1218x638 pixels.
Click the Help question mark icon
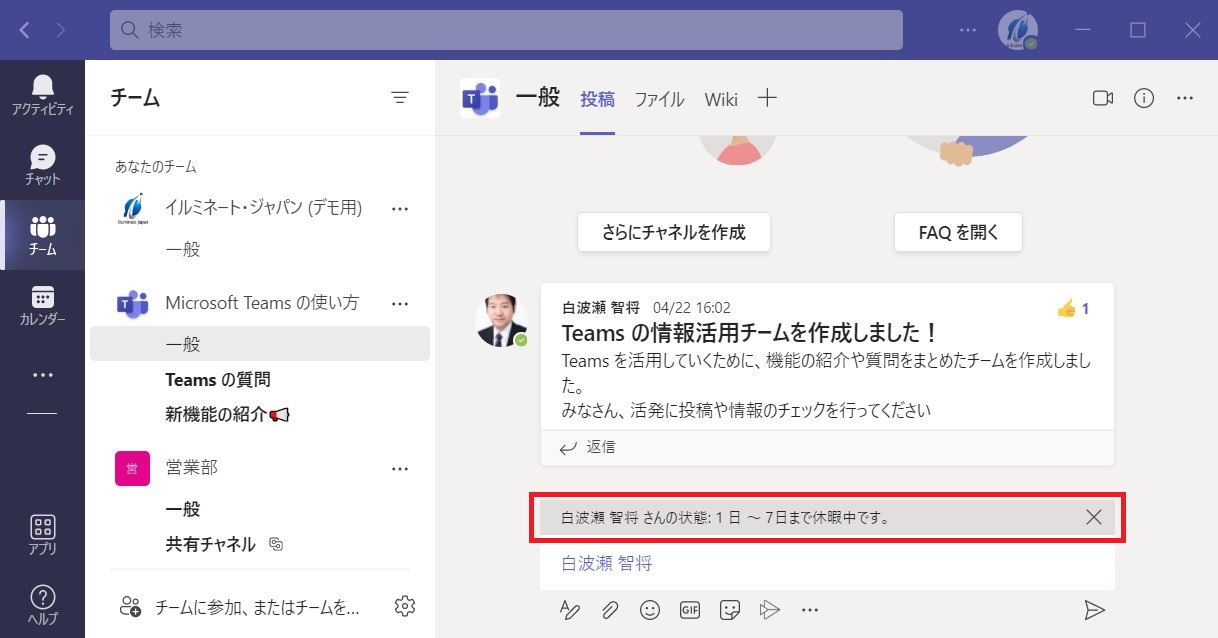tap(42, 597)
